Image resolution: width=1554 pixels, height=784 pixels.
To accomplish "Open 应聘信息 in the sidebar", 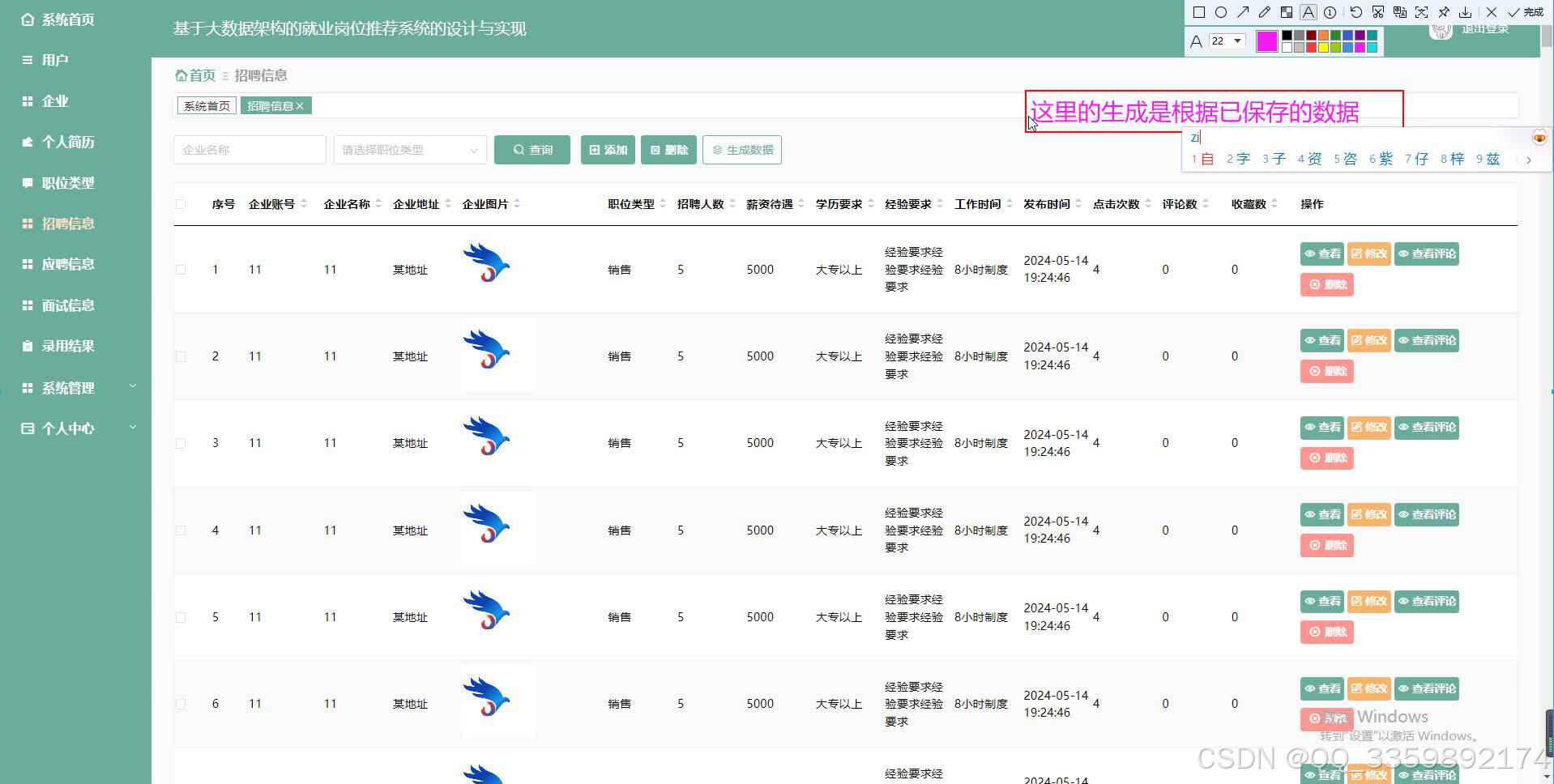I will pyautogui.click(x=58, y=264).
